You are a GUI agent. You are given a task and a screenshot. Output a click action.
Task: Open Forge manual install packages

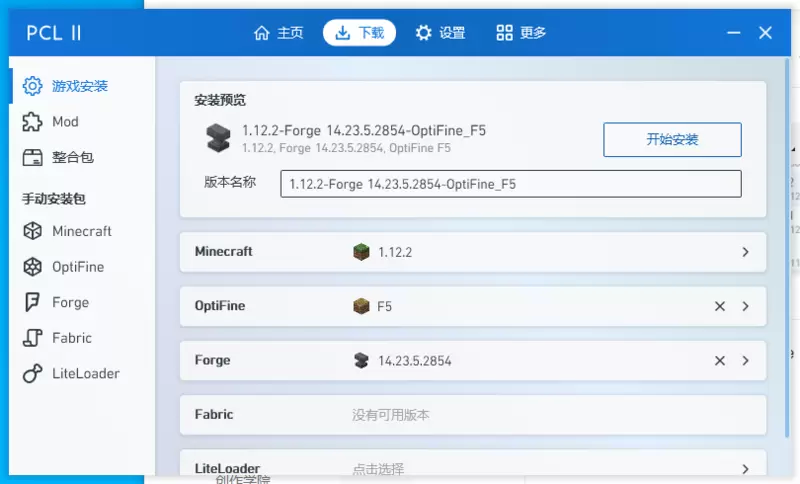82,302
